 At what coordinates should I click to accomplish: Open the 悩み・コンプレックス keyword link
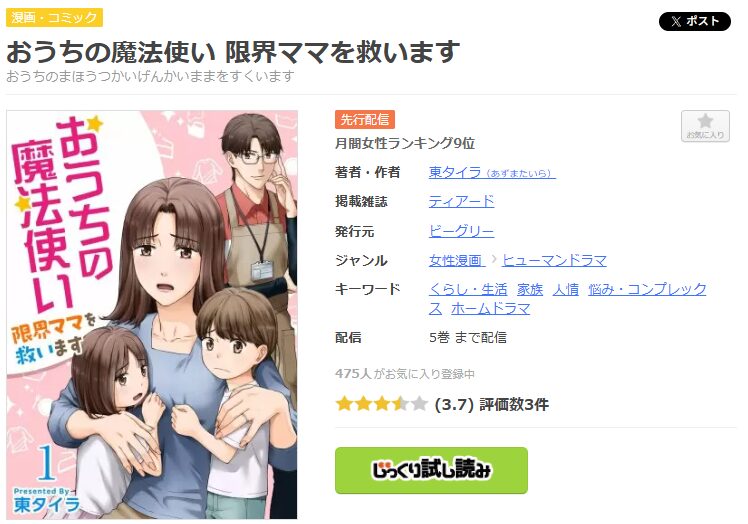[x=647, y=289]
